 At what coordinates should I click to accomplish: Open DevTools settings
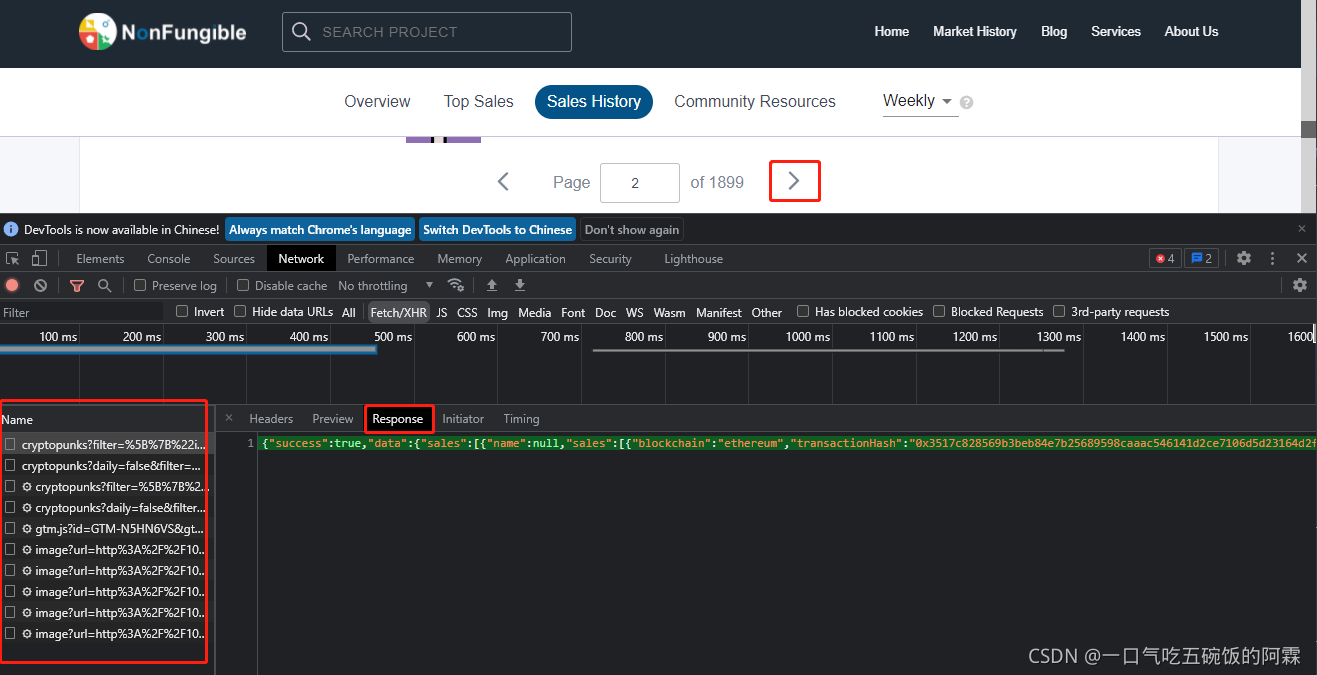[x=1244, y=258]
